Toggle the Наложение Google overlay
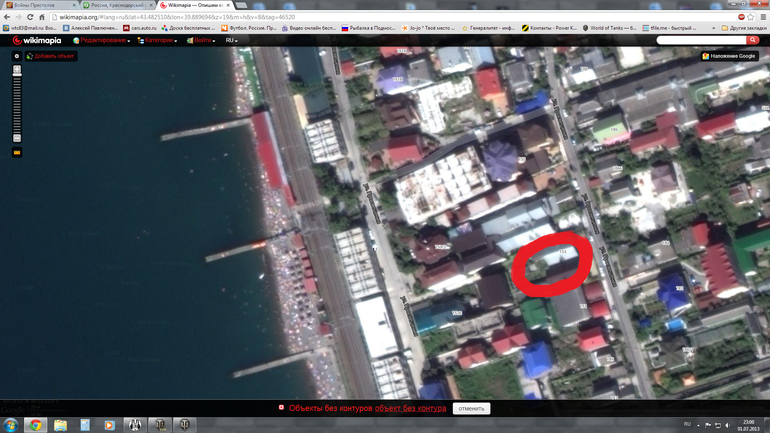The width and height of the screenshot is (770, 433). pos(730,57)
